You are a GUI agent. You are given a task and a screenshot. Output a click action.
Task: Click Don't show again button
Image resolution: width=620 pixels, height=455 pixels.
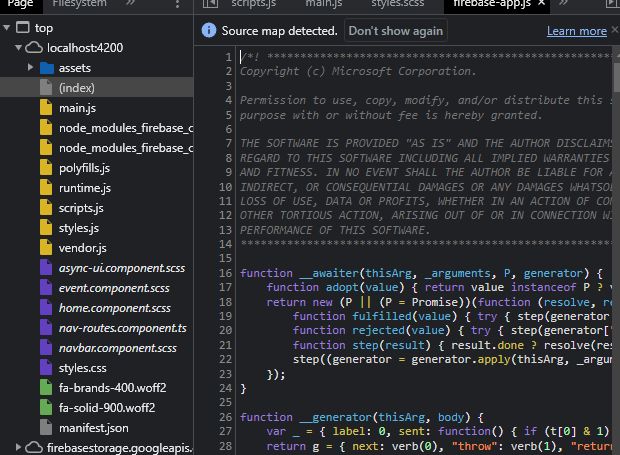(395, 31)
